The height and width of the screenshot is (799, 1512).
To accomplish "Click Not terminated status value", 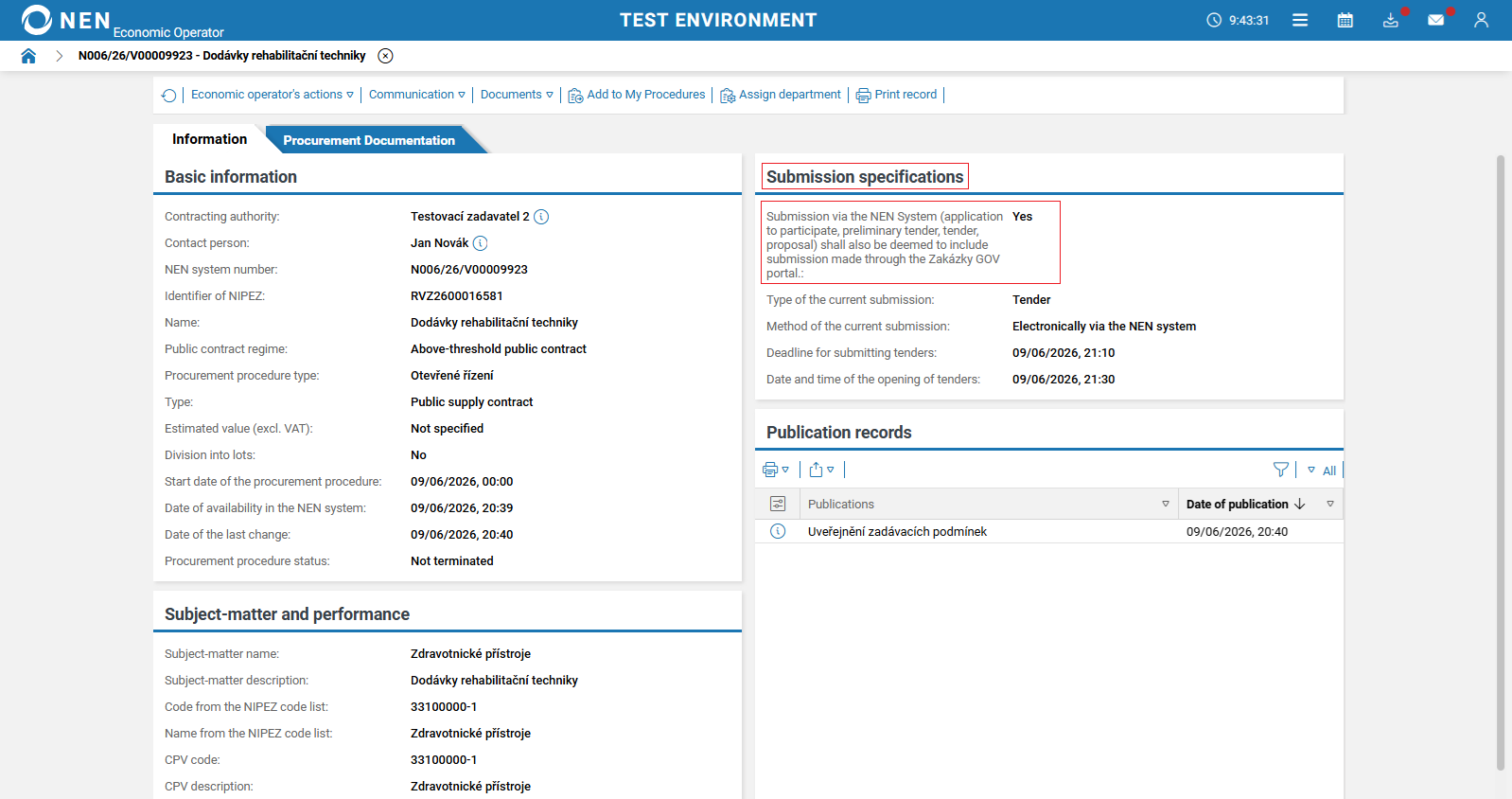I will click(x=452, y=561).
